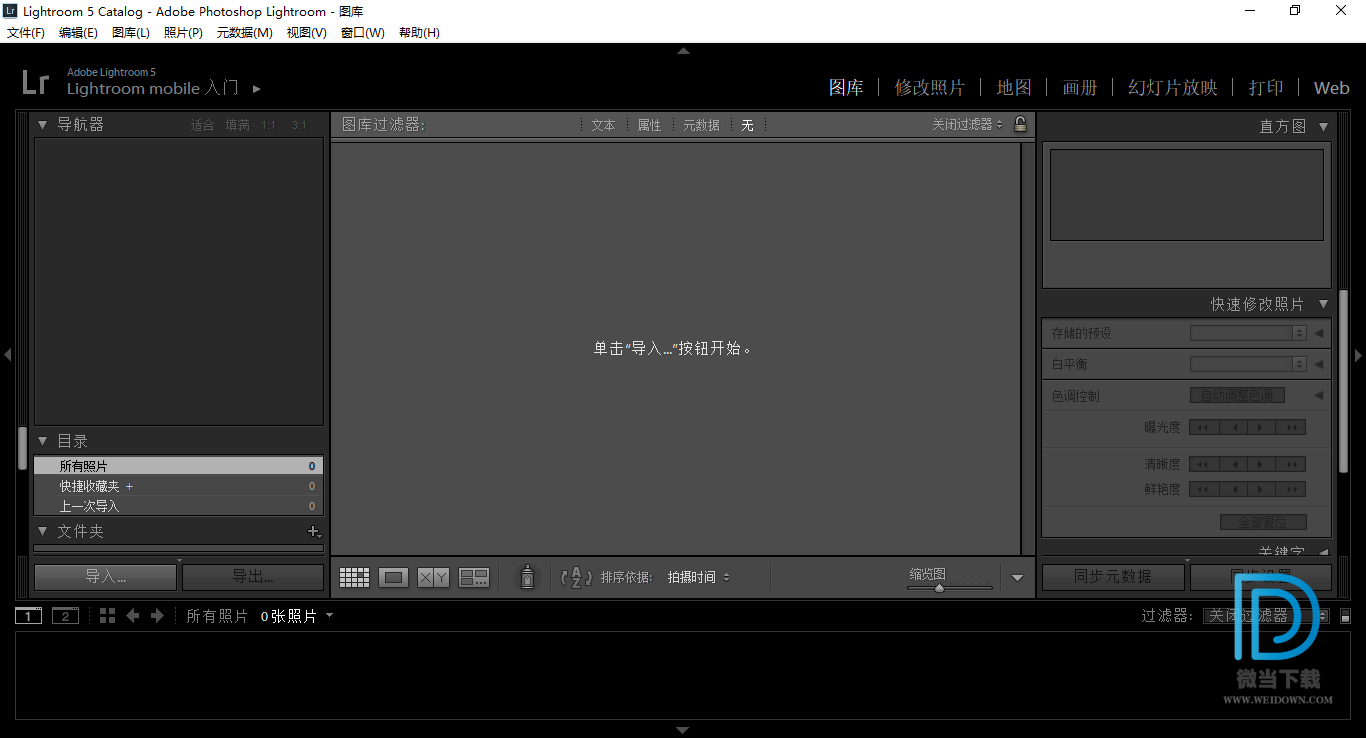Collapse the 目录 panel

(x=42, y=441)
